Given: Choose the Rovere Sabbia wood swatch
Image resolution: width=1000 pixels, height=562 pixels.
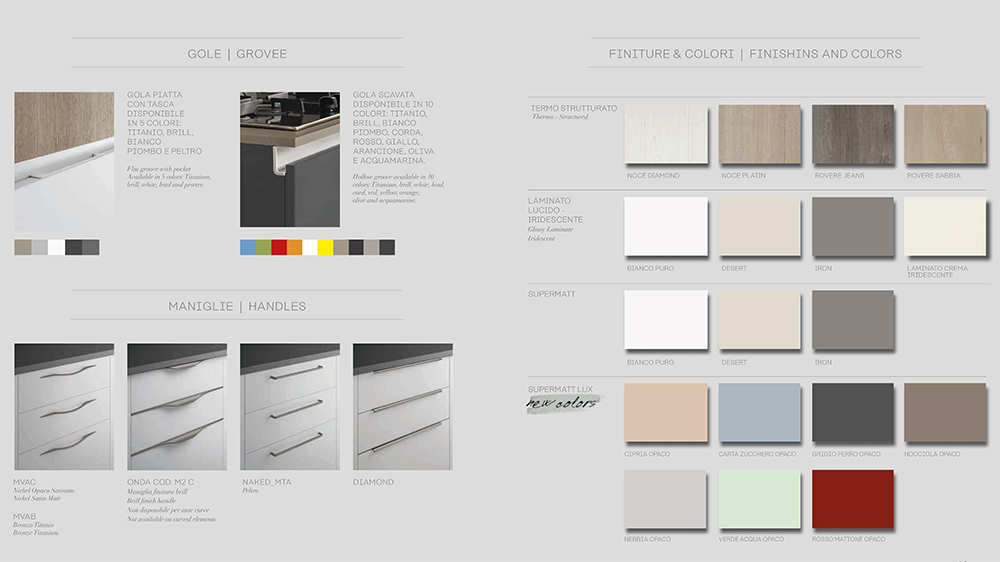Looking at the screenshot, I should 945,135.
